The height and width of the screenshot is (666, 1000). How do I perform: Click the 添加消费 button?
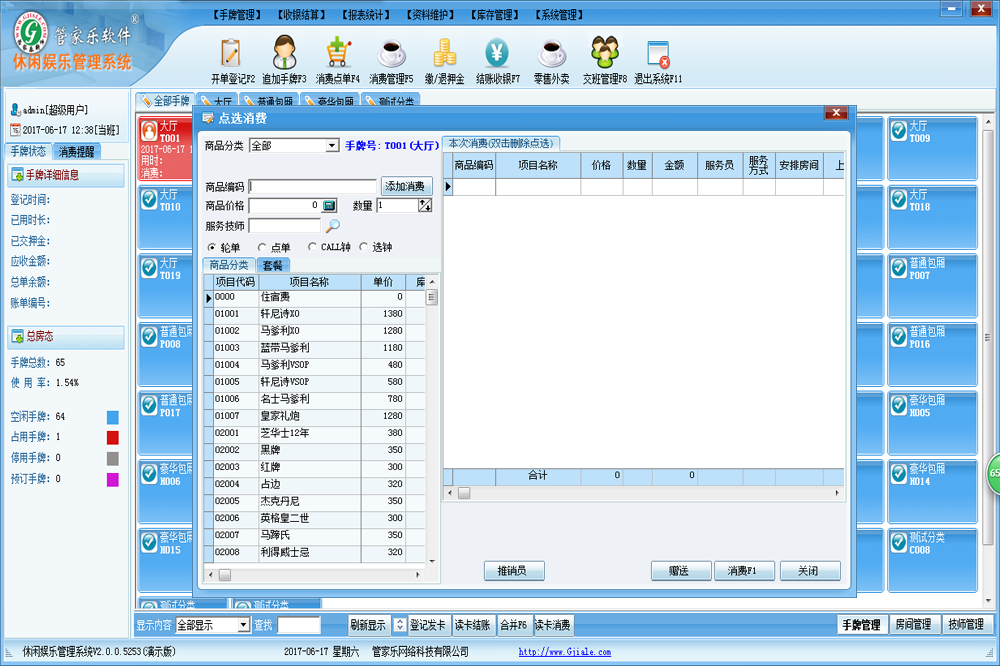coord(406,186)
